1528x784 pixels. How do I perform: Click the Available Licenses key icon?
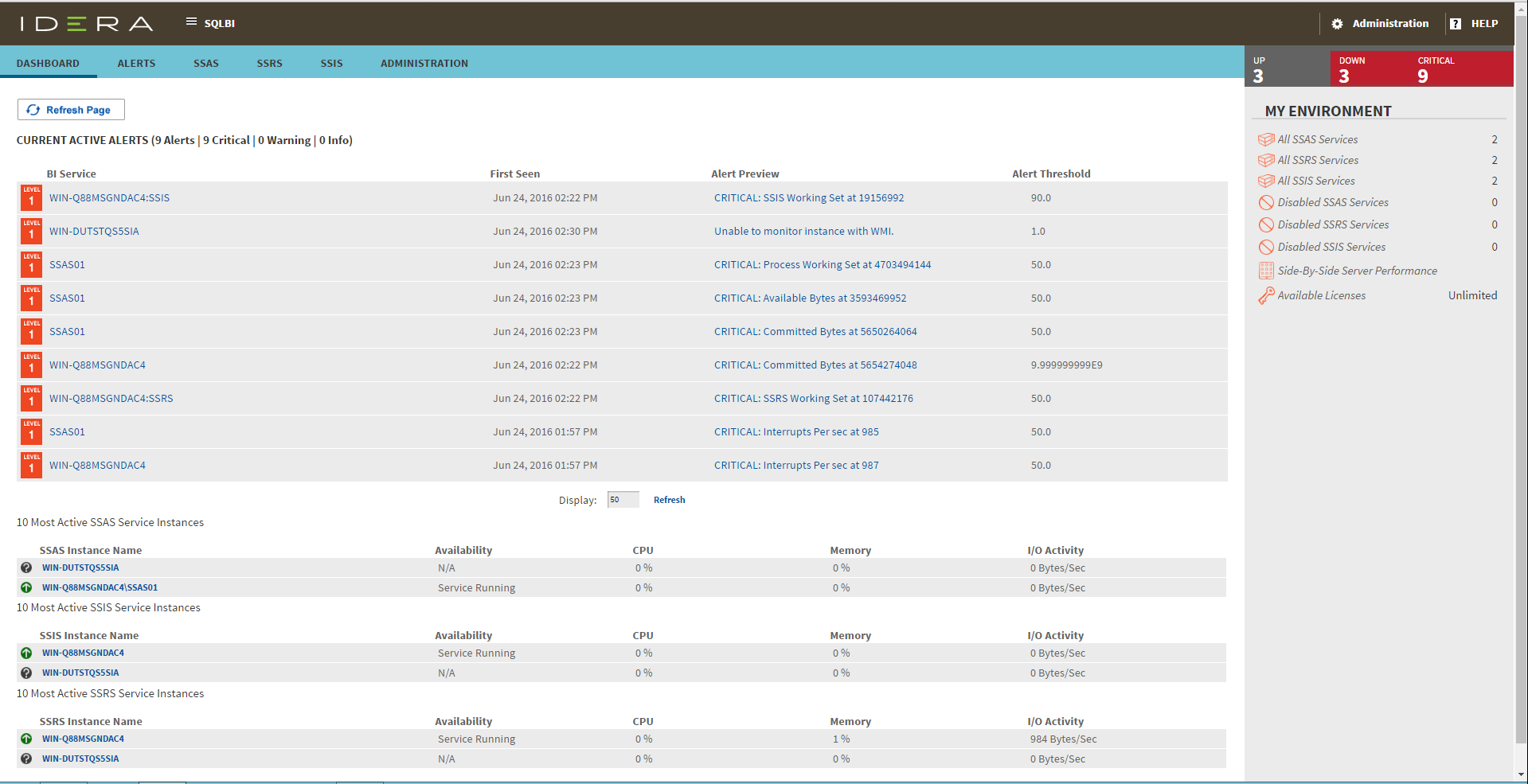coord(1265,296)
